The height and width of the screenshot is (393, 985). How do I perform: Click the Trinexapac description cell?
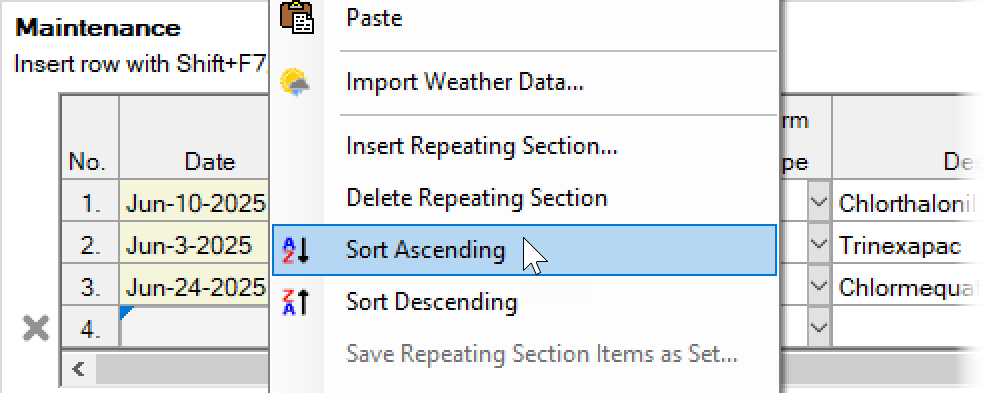908,244
